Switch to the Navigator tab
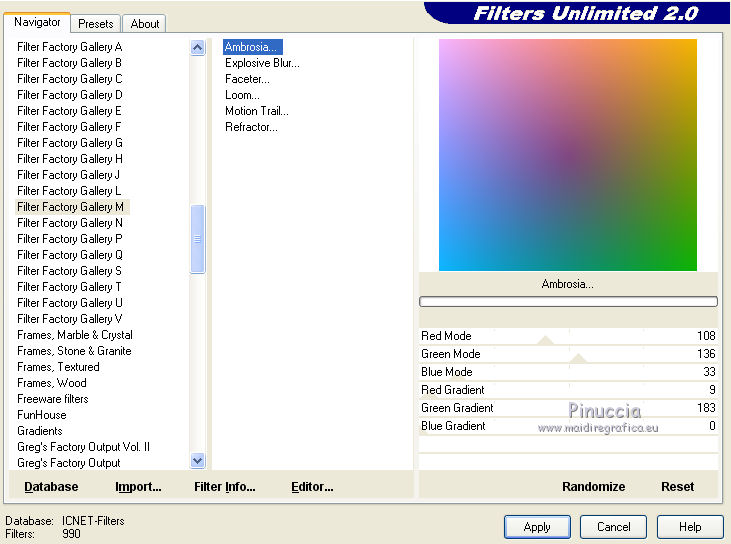This screenshot has width=731, height=544. 37,22
